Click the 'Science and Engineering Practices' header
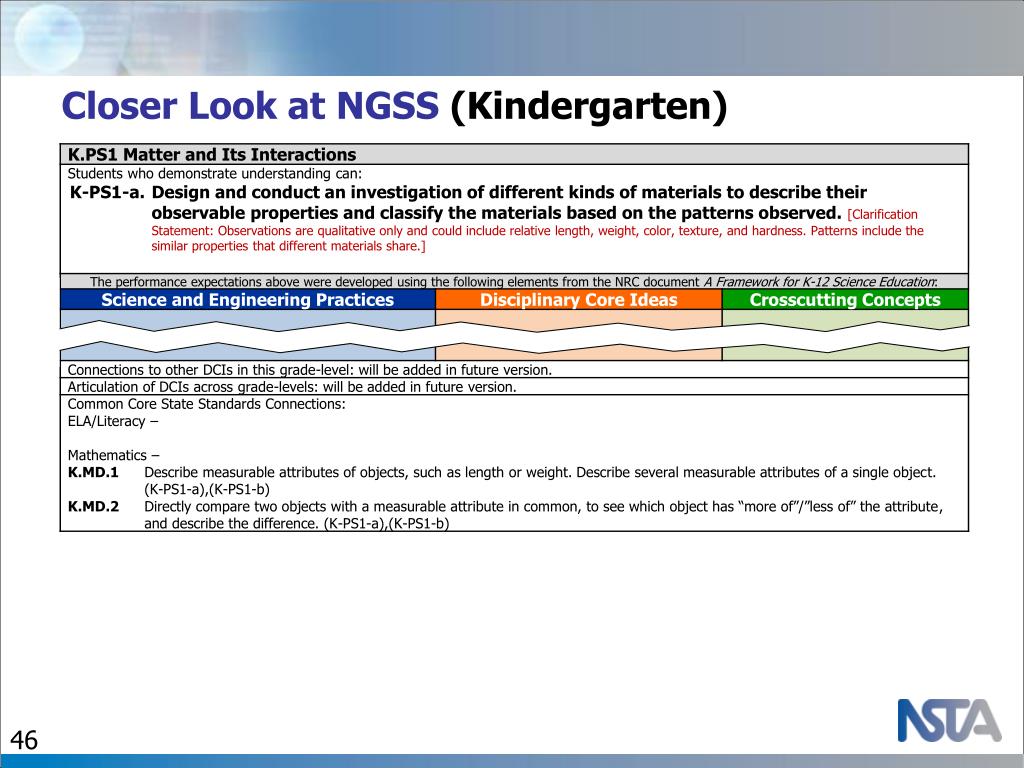This screenshot has width=1024, height=768. [x=248, y=300]
